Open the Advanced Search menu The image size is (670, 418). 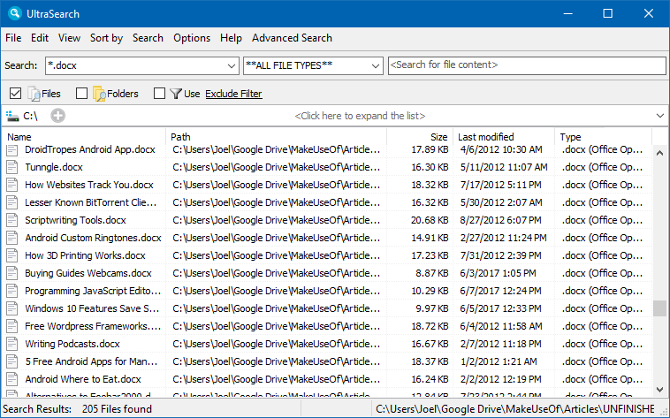pyautogui.click(x=292, y=38)
